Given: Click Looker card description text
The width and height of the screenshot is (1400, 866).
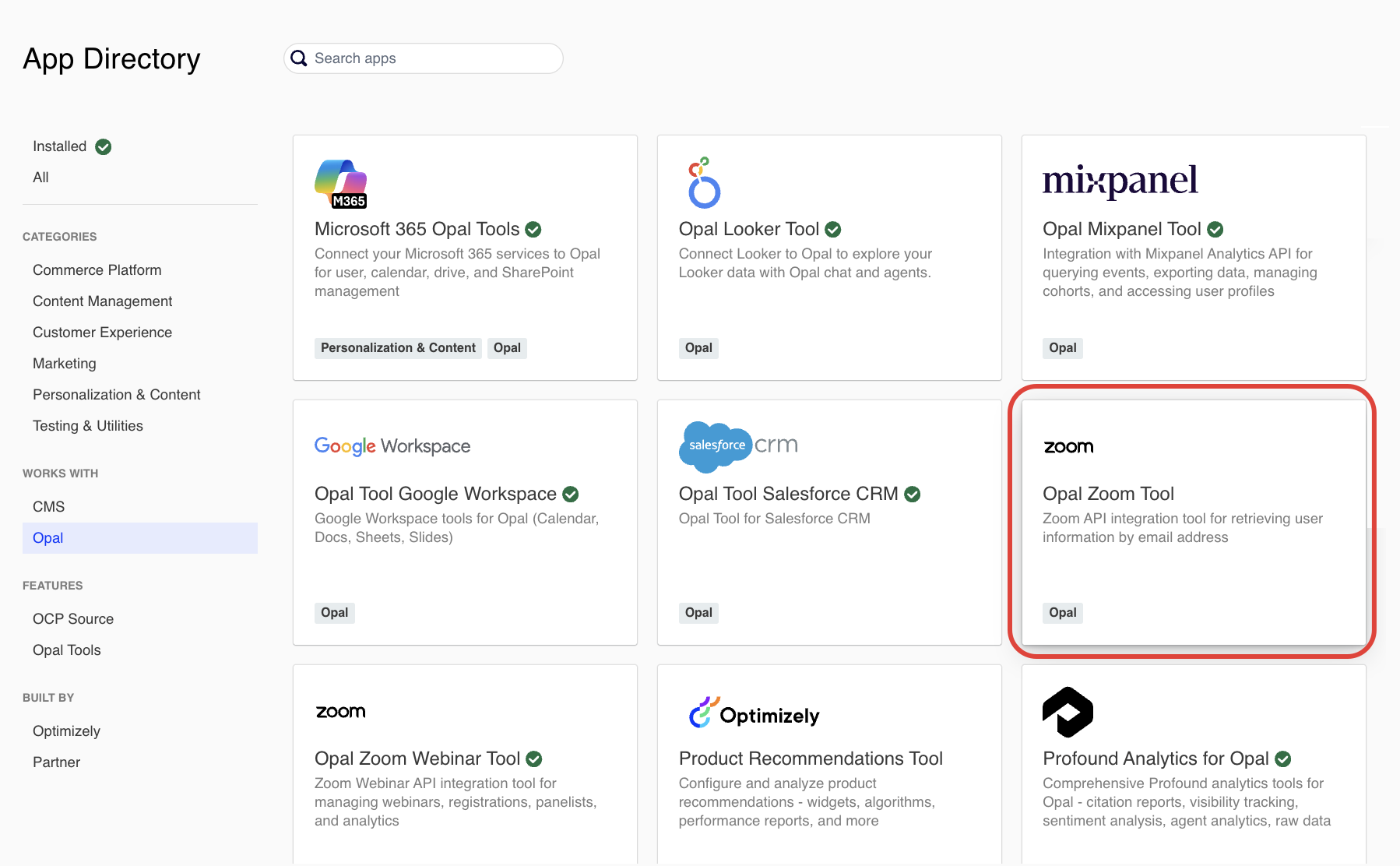Looking at the screenshot, I should pyautogui.click(x=805, y=263).
